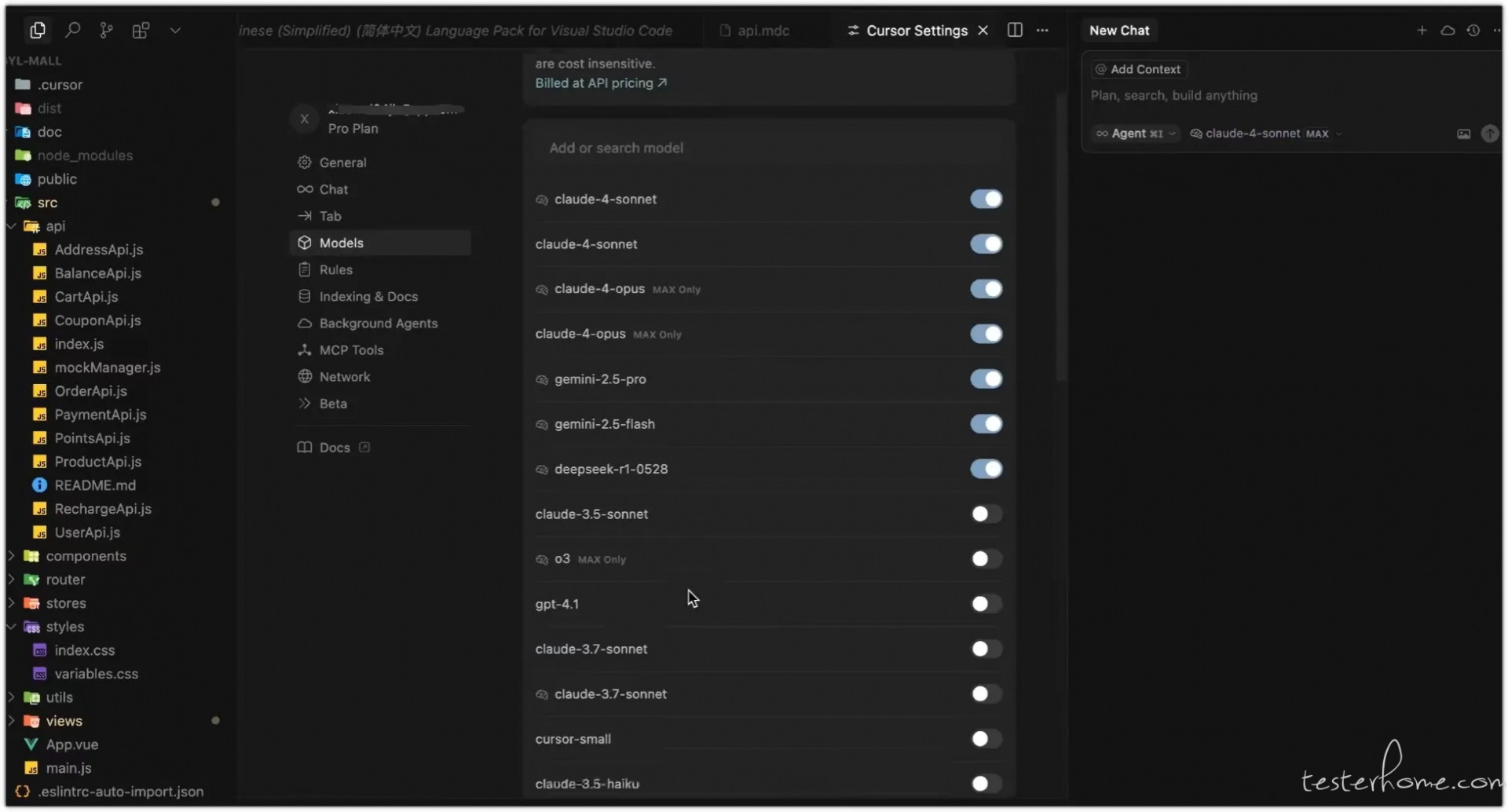Enable the claude-3.5-sonnet model
1508x812 pixels.
pyautogui.click(x=986, y=514)
